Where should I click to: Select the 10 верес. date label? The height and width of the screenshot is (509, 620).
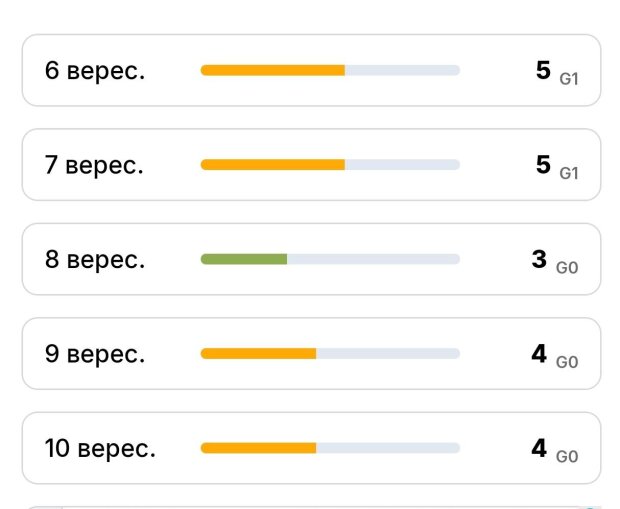(100, 449)
